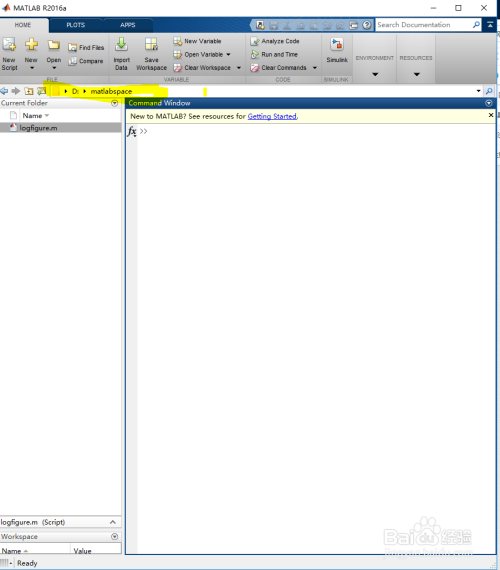The height and width of the screenshot is (570, 500).
Task: Go up one folder level
Action: [29, 91]
